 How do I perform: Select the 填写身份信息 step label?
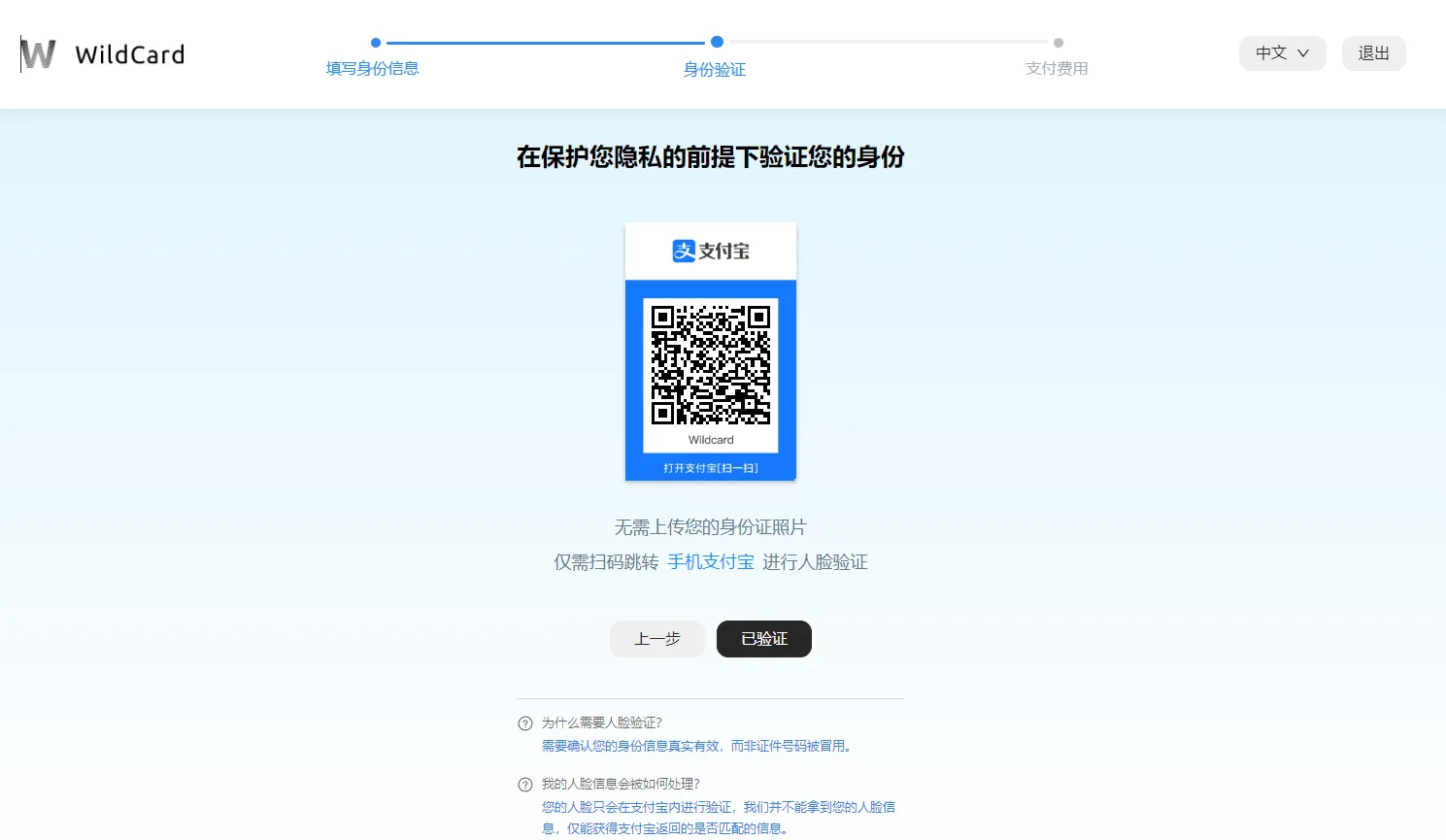[x=373, y=69]
